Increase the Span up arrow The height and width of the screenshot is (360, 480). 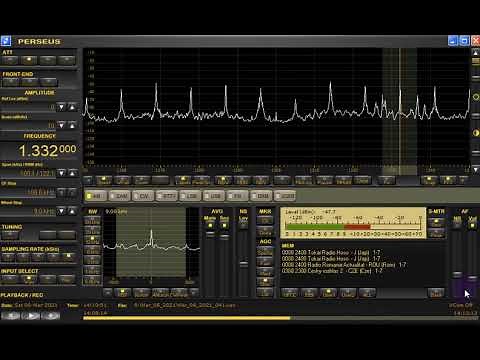72,173
